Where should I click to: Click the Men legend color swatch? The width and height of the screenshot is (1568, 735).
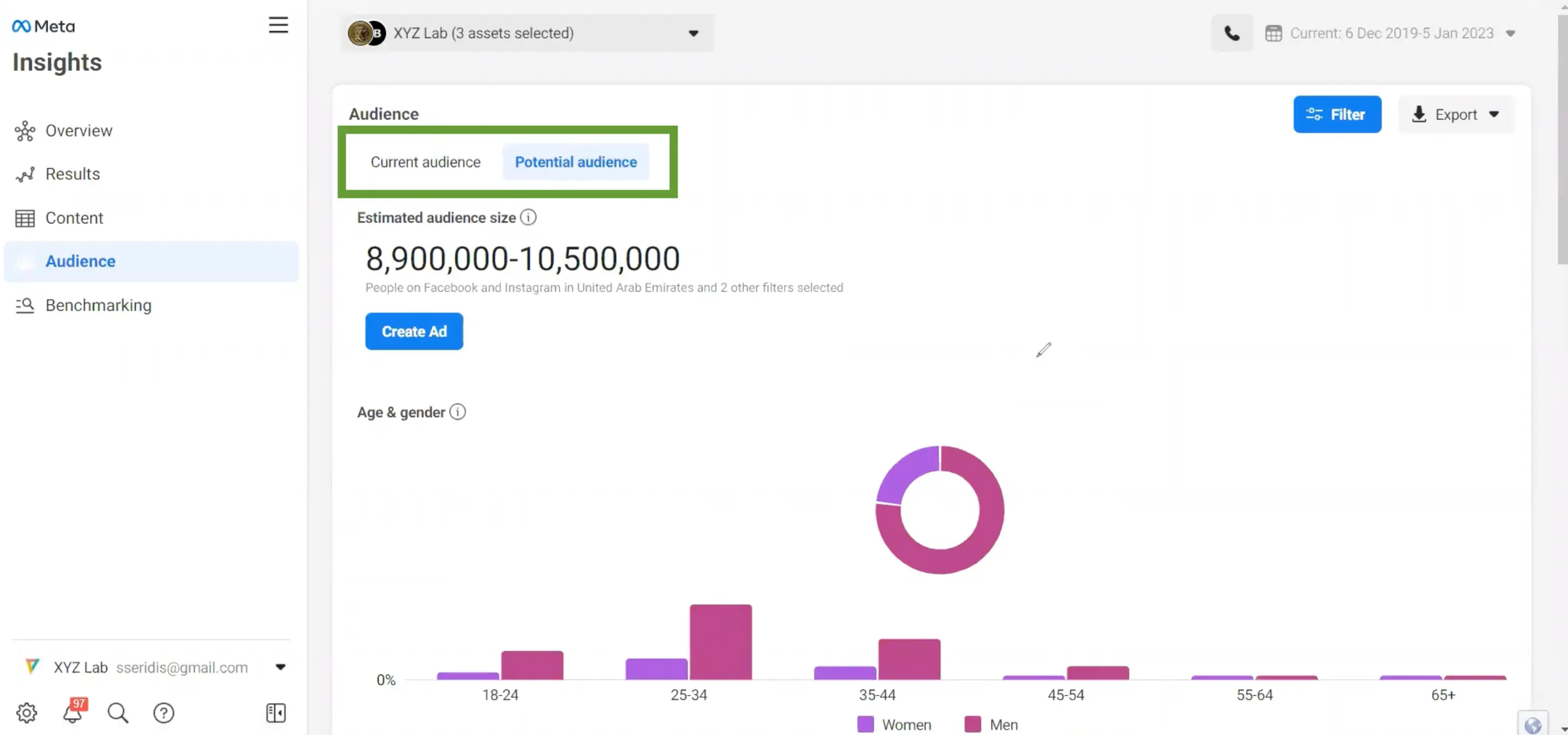972,724
